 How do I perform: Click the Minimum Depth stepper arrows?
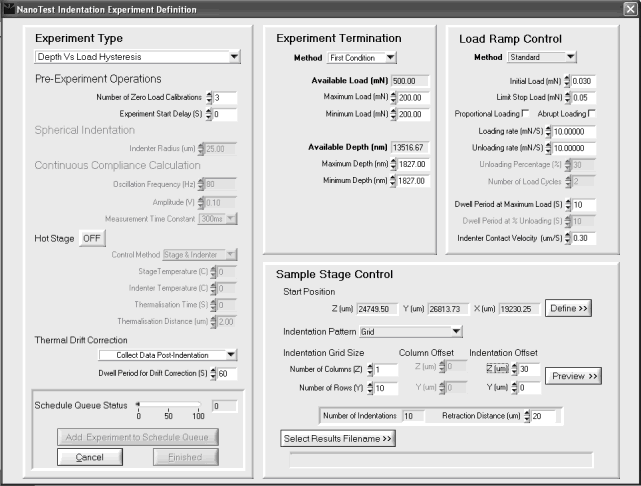393,181
